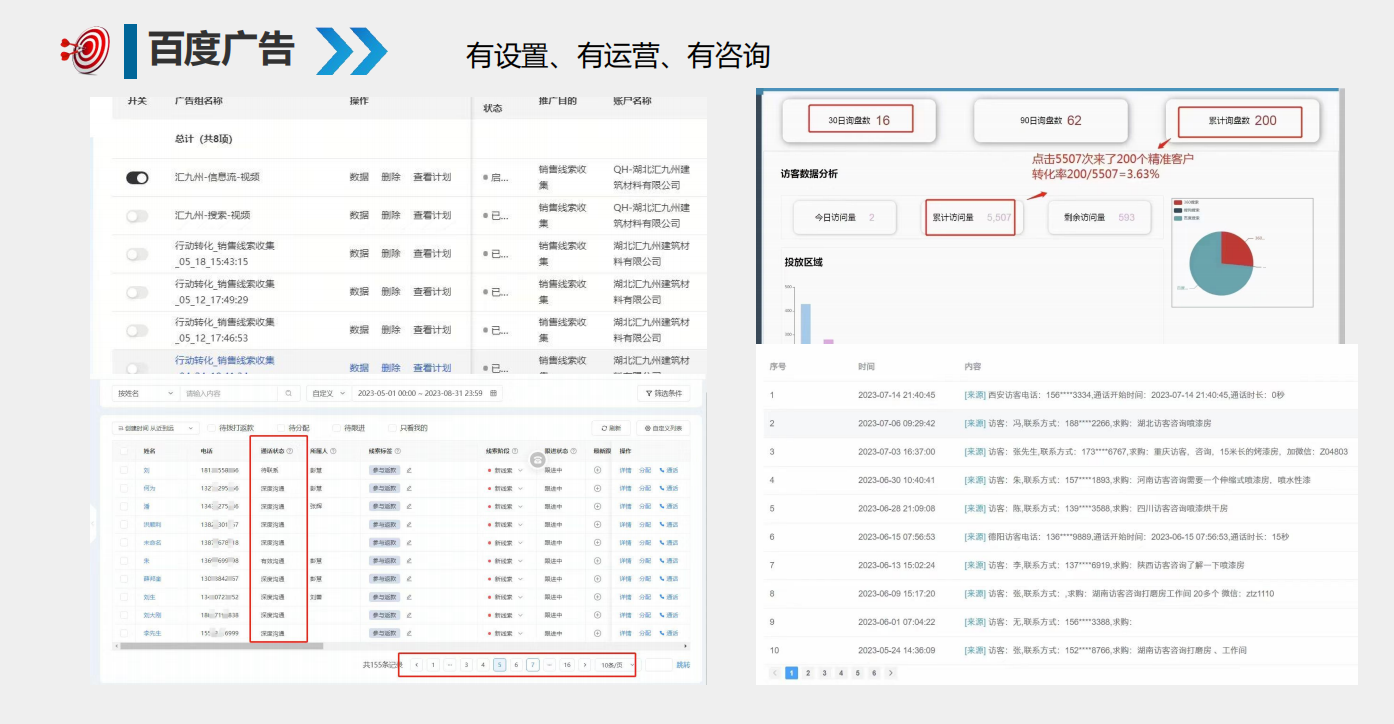The image size is (1394, 724).
Task: Open the 新线索 stage dropdown in the 朱 row
Action: click(506, 561)
